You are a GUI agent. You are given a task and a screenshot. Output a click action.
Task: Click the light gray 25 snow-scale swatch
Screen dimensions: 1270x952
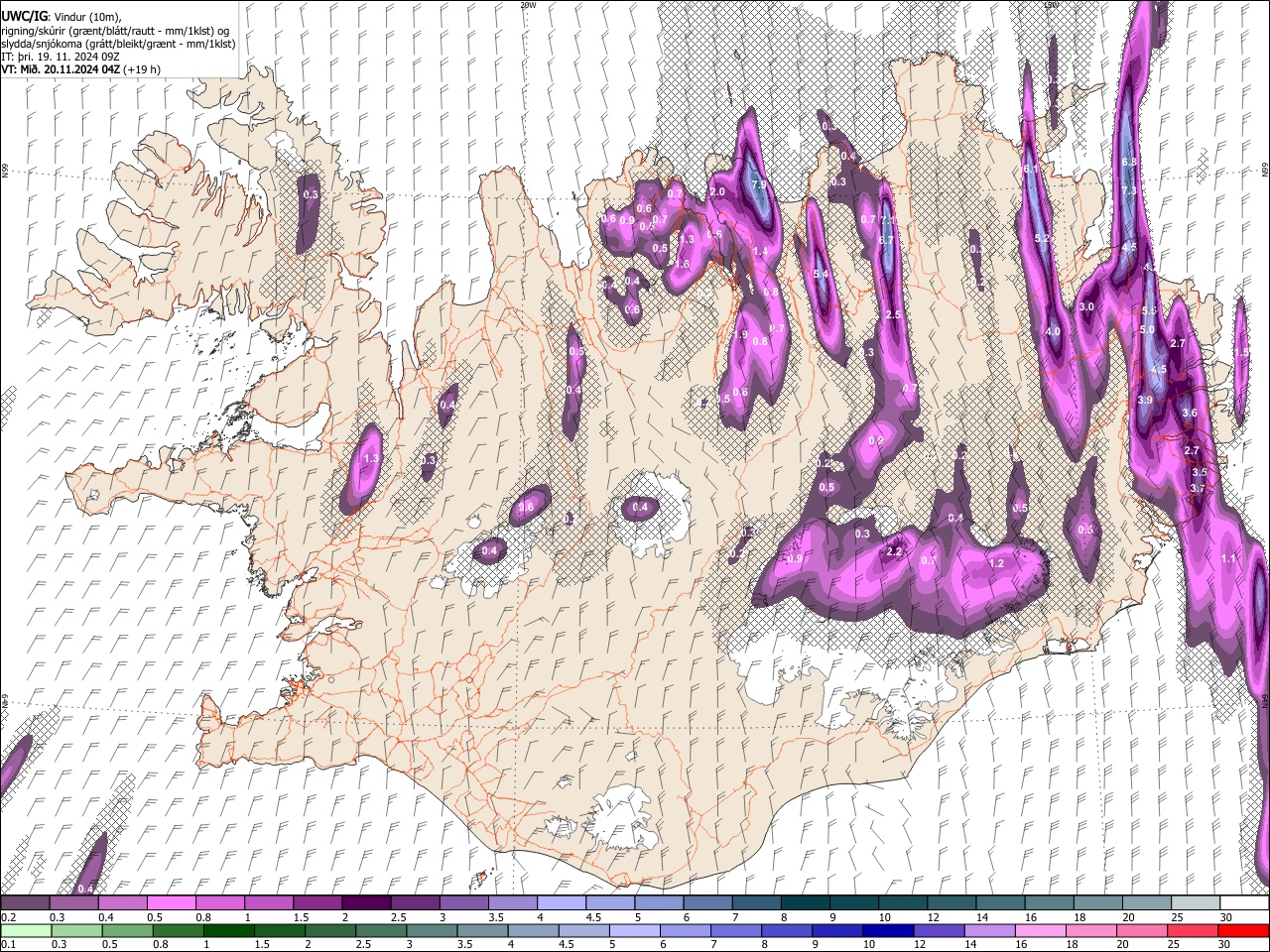pyautogui.click(x=1195, y=903)
